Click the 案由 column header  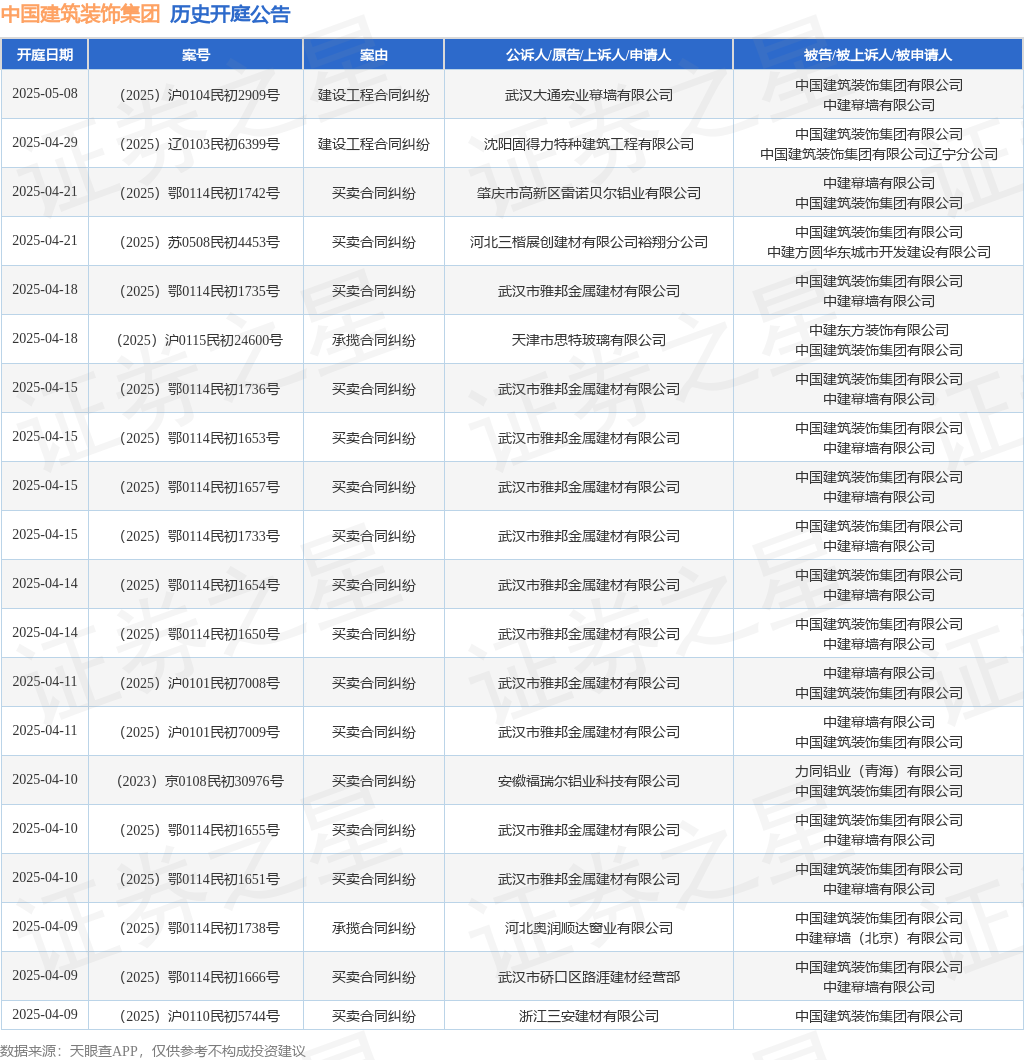pyautogui.click(x=373, y=55)
